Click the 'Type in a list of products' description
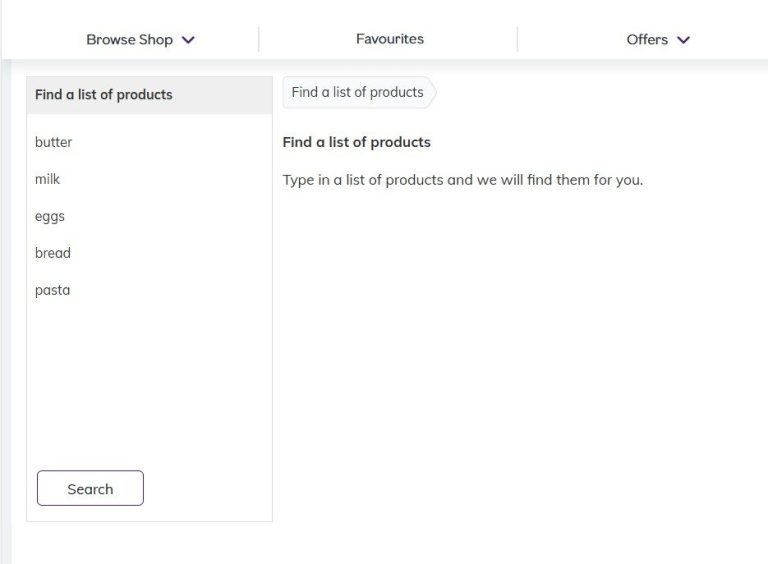768x564 pixels. (x=462, y=180)
